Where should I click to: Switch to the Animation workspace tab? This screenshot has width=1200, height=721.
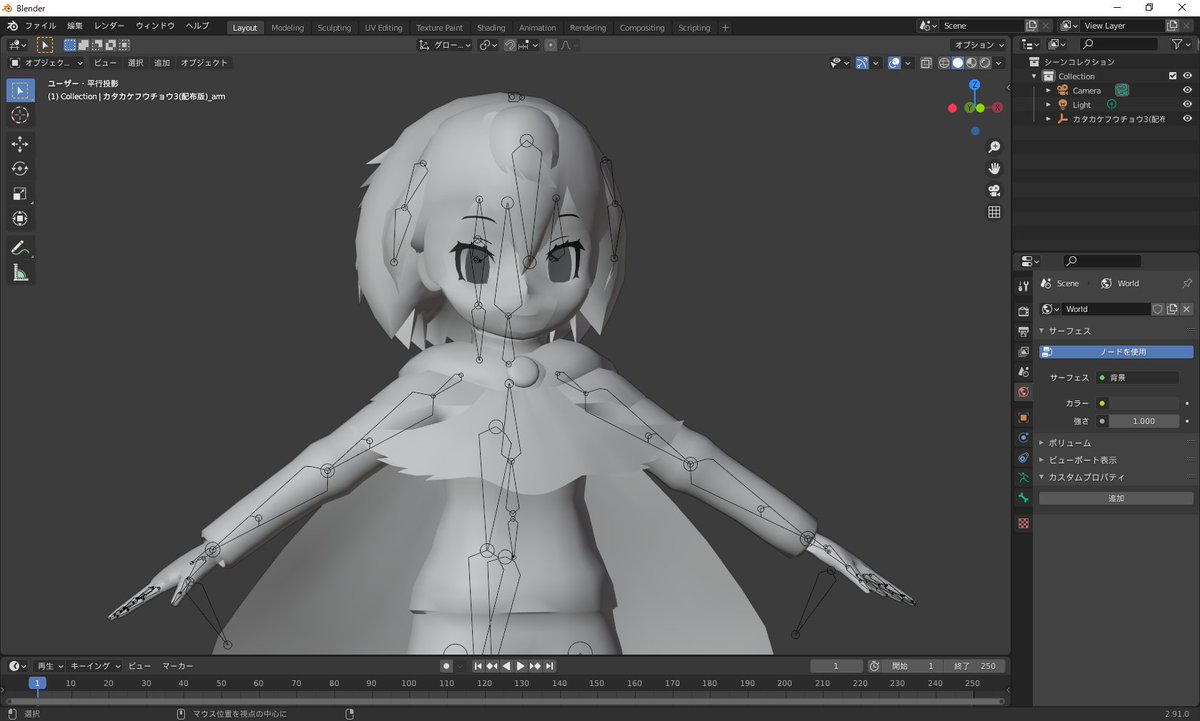tap(537, 27)
